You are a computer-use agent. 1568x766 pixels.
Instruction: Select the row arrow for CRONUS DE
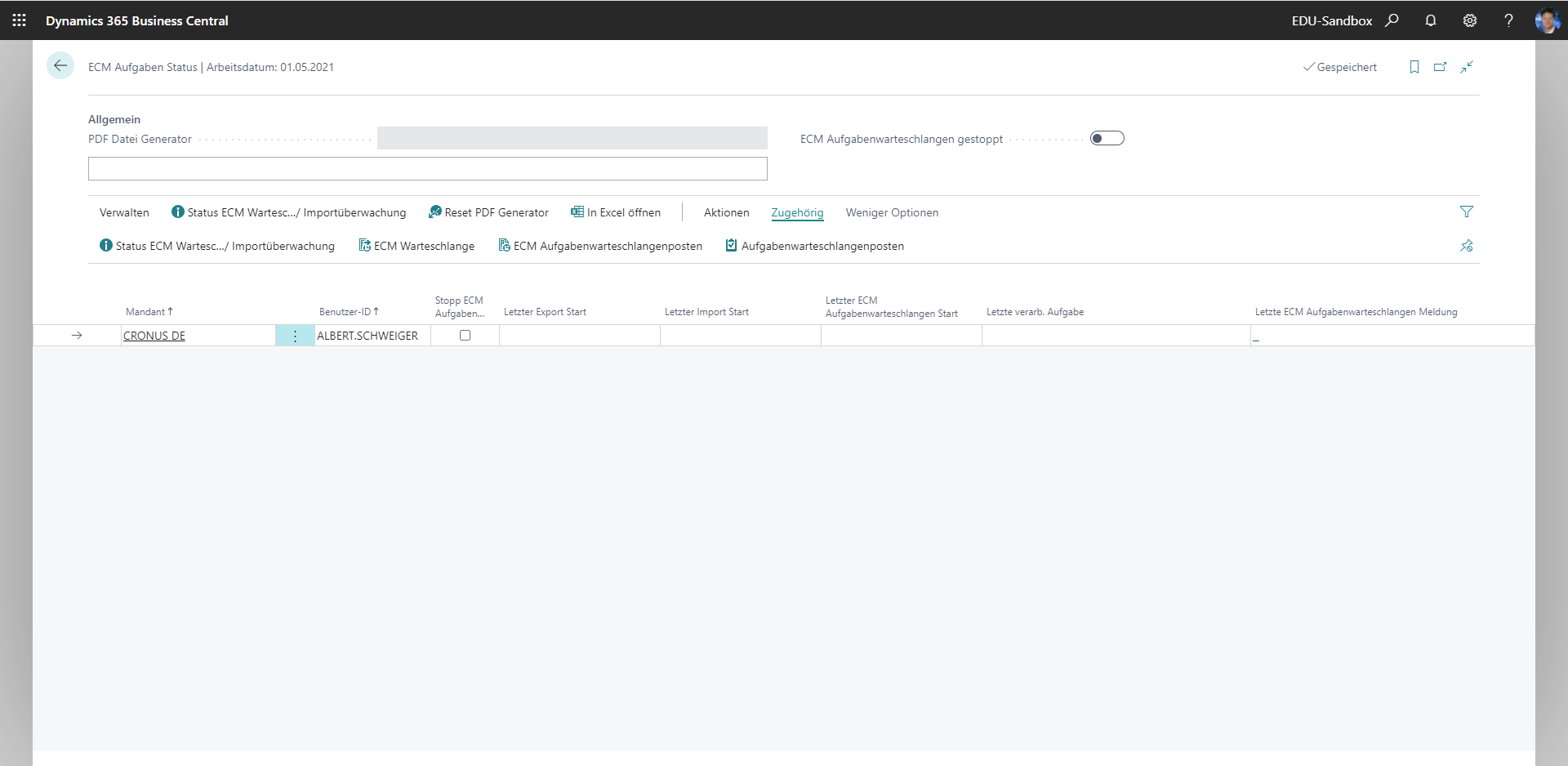click(x=77, y=336)
